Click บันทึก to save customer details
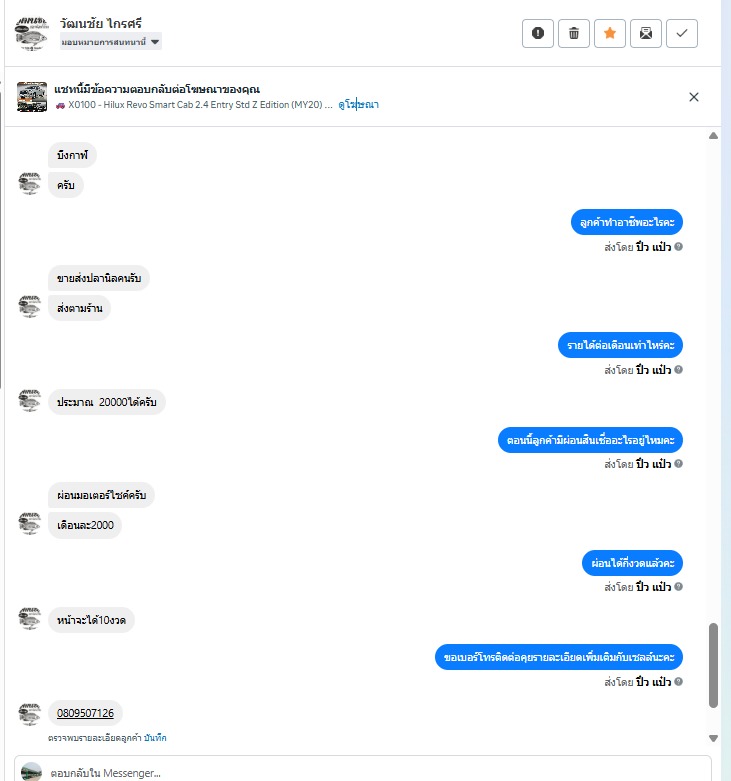 [155, 738]
